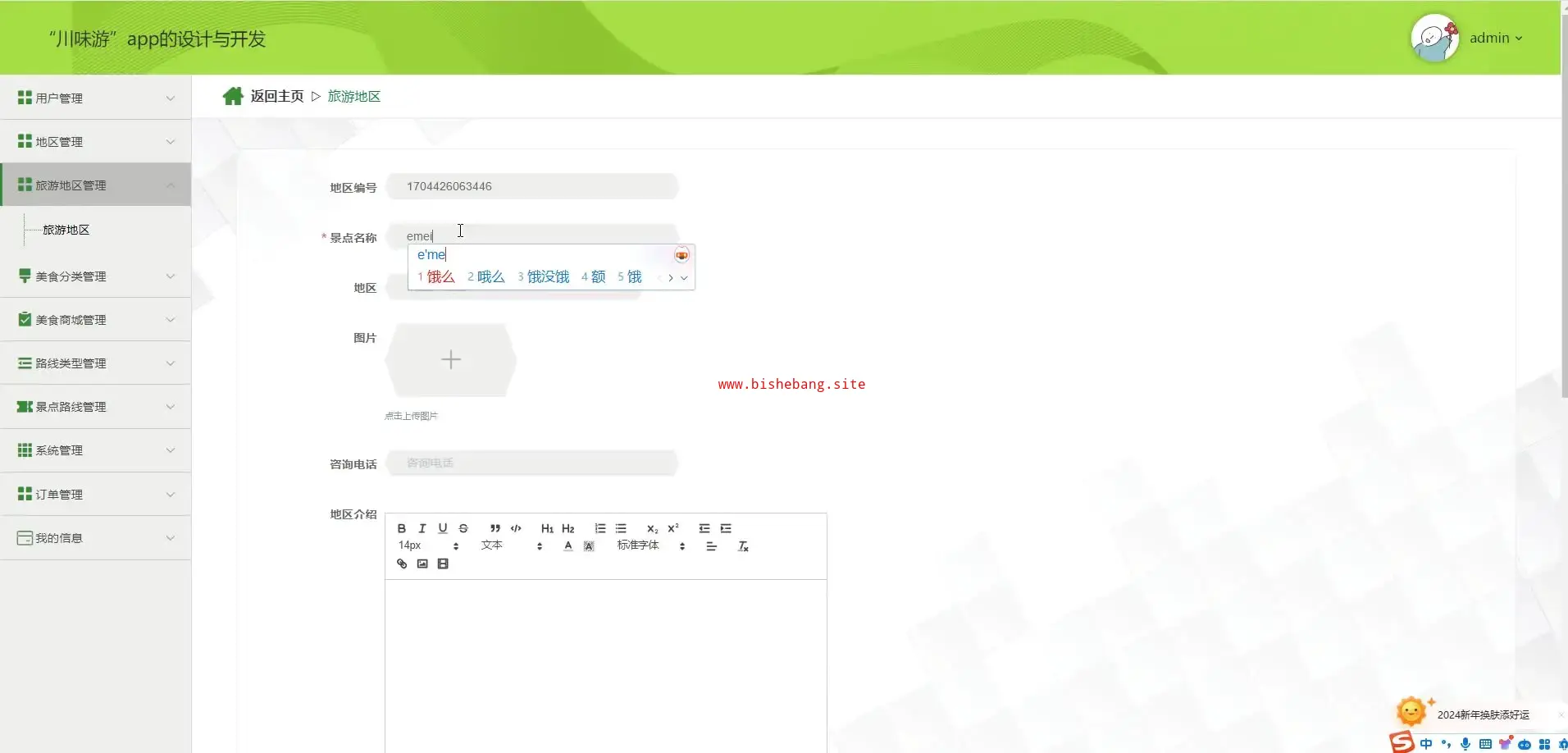Image resolution: width=1568 pixels, height=753 pixels.
Task: Click the admin avatar picture
Action: pos(1434,38)
